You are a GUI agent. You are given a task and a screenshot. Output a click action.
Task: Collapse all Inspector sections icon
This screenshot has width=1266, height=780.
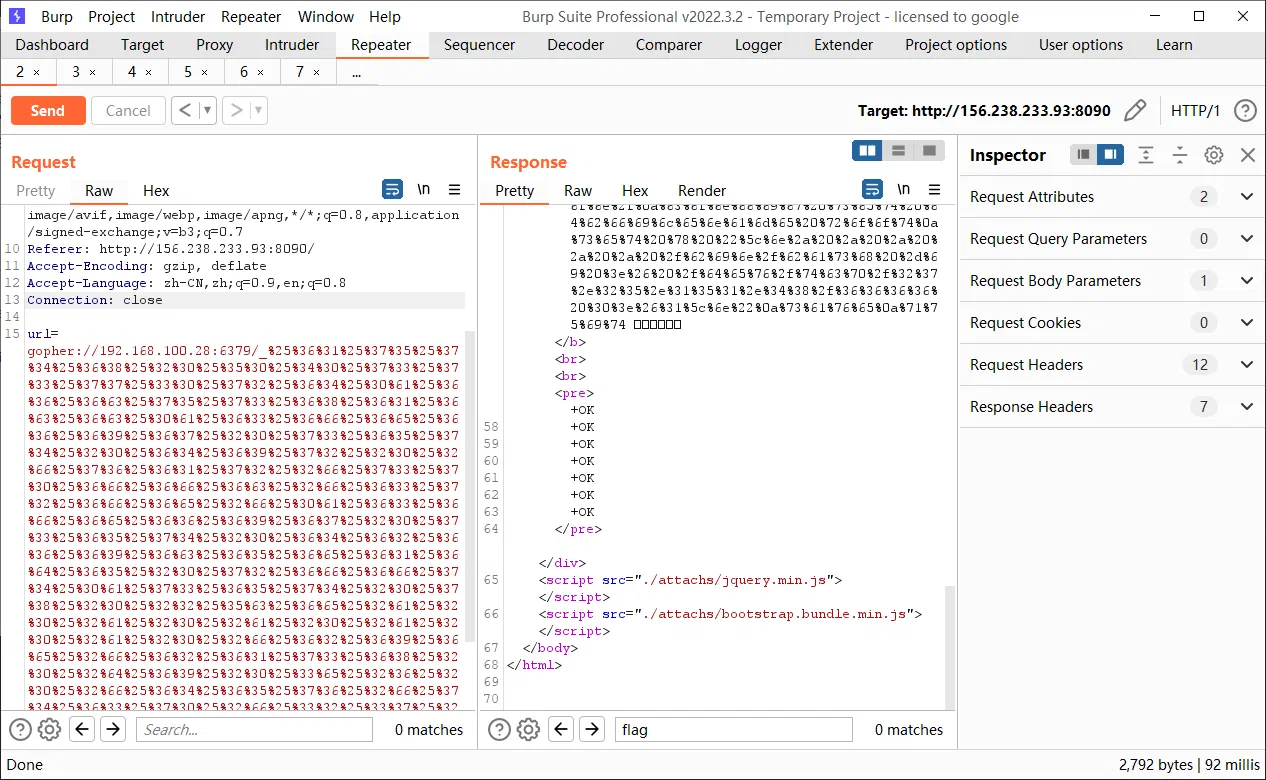[x=1180, y=154]
